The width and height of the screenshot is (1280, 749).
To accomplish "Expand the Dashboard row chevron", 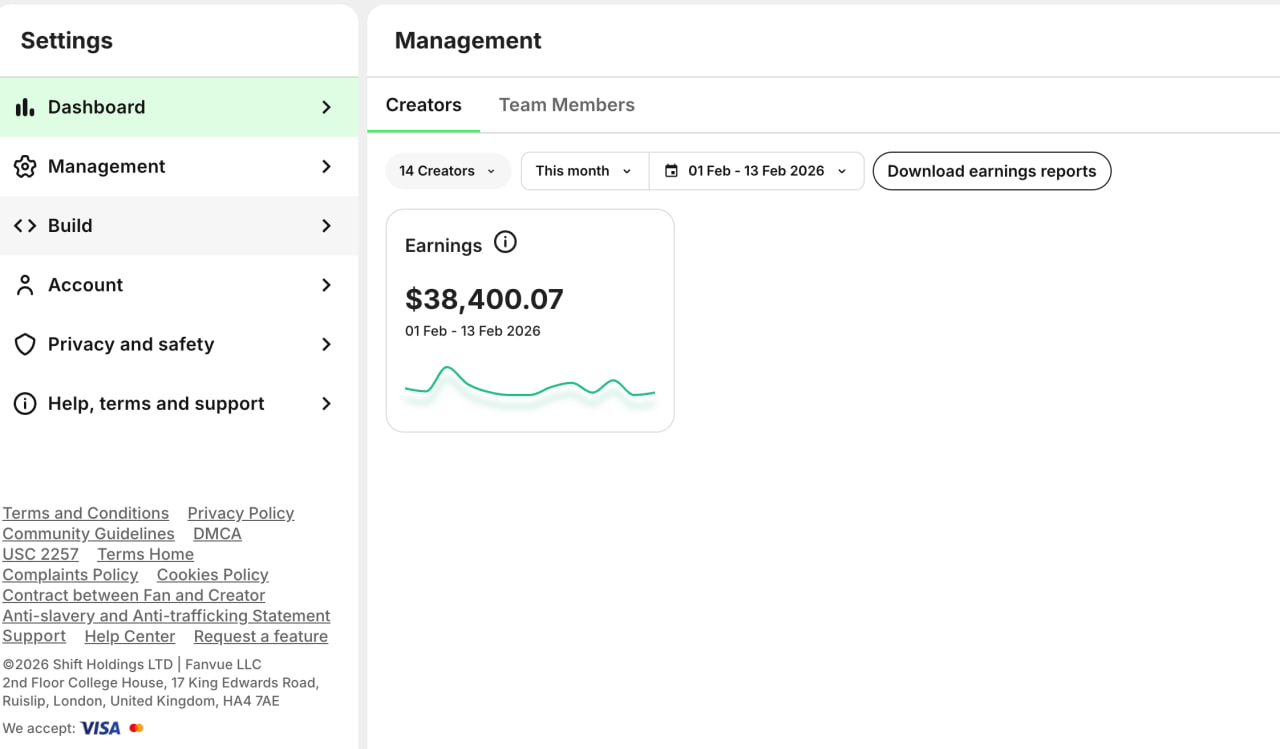I will 326,107.
